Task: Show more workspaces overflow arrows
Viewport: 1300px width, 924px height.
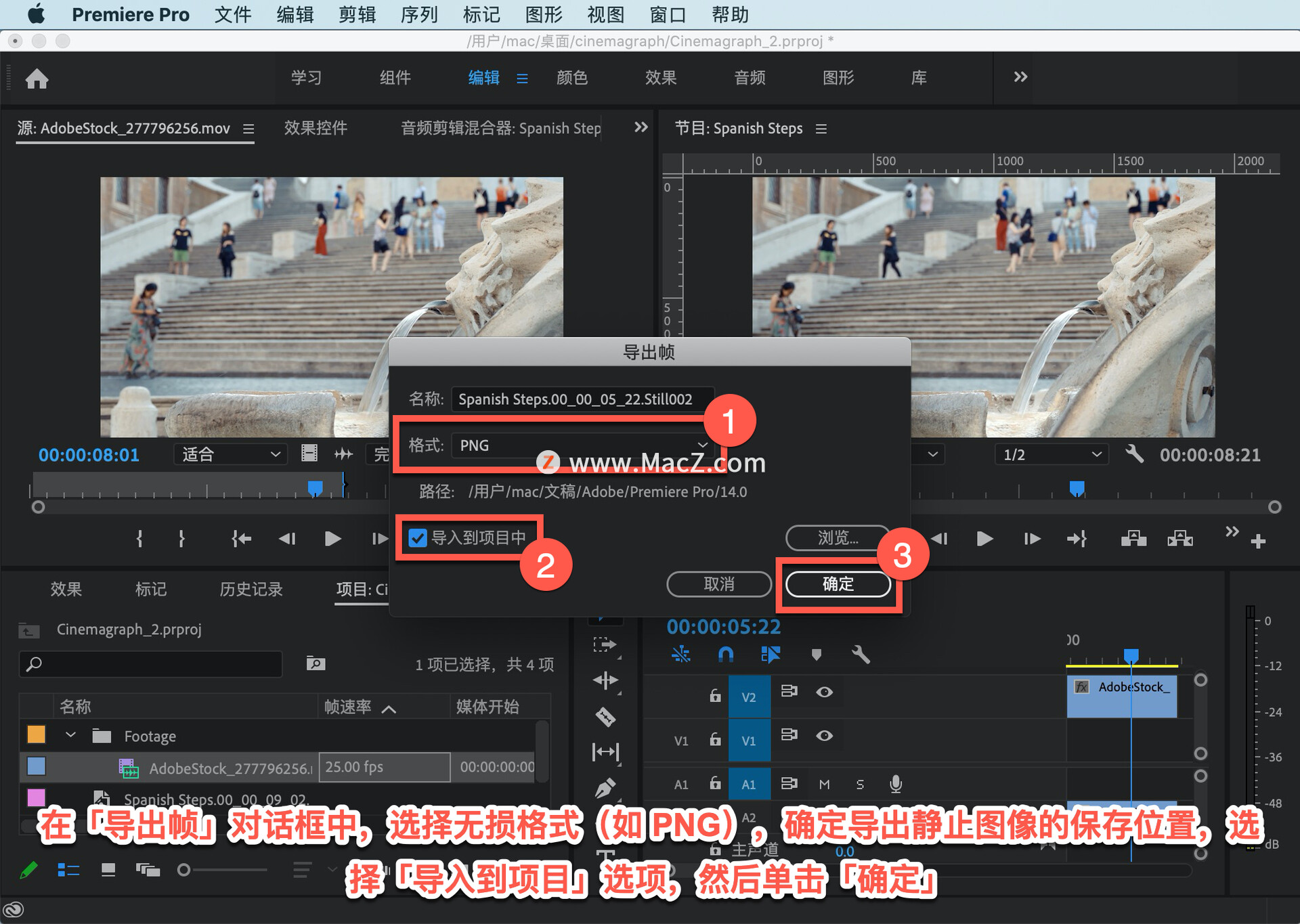Action: coord(1020,77)
